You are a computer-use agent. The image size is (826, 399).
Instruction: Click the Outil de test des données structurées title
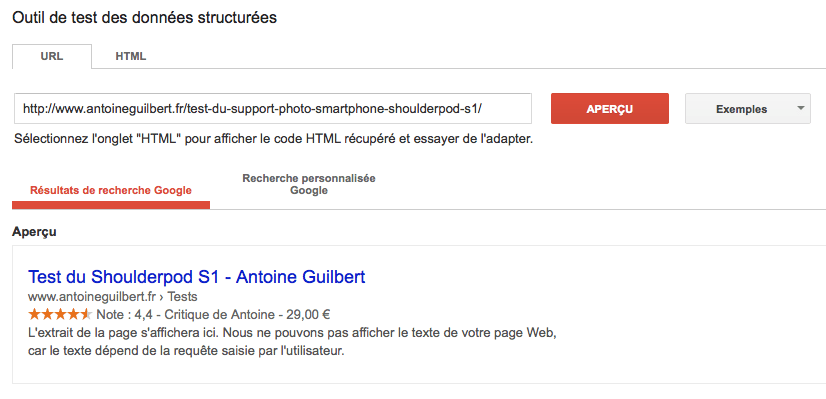[144, 17]
